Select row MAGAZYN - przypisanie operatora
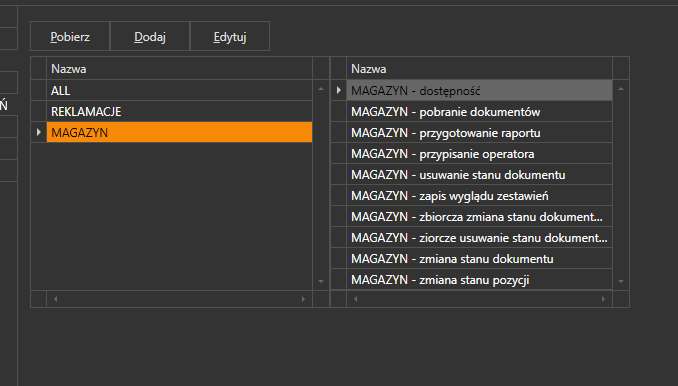 click(x=479, y=153)
